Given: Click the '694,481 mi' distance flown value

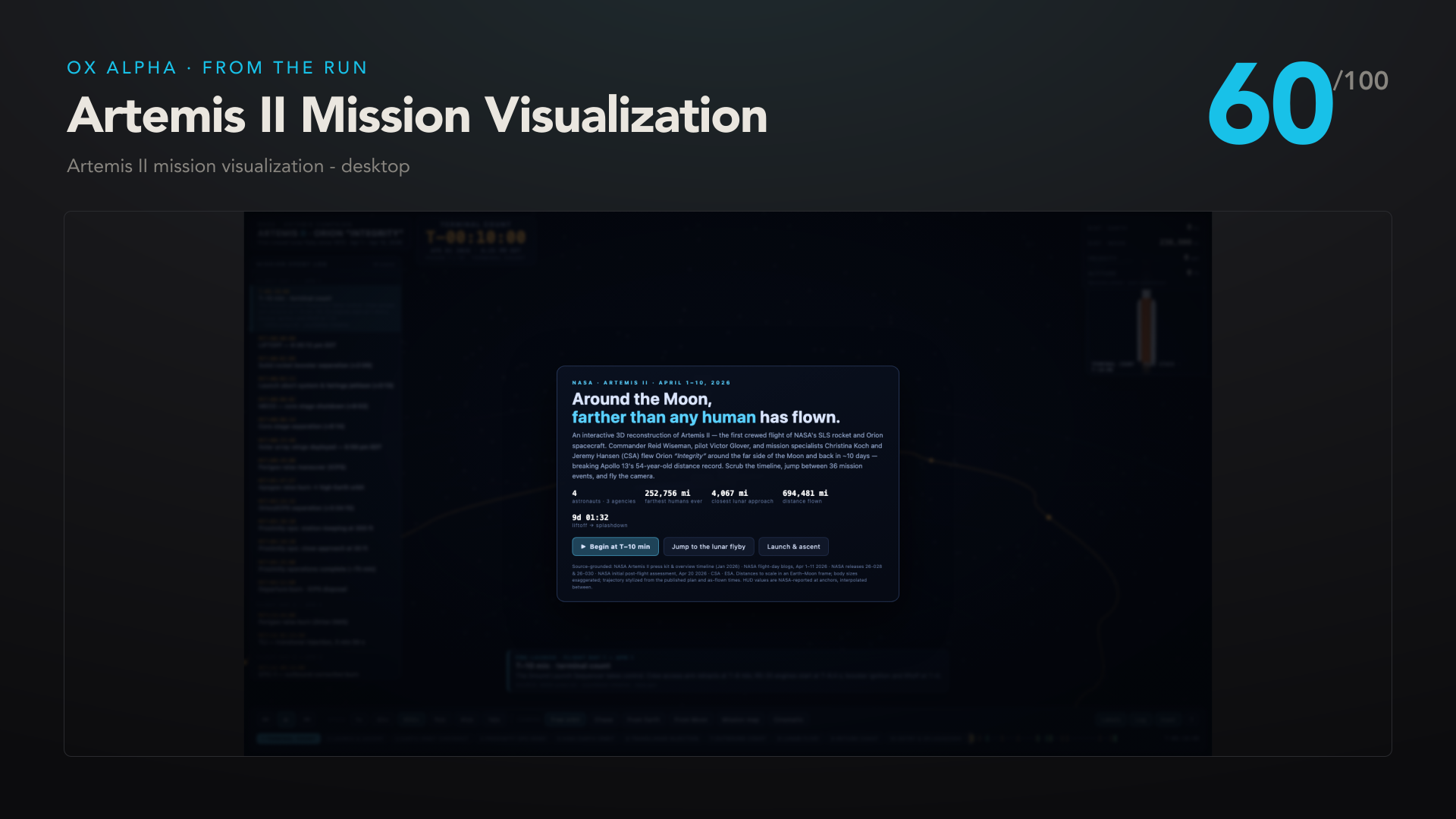Looking at the screenshot, I should 805,493.
